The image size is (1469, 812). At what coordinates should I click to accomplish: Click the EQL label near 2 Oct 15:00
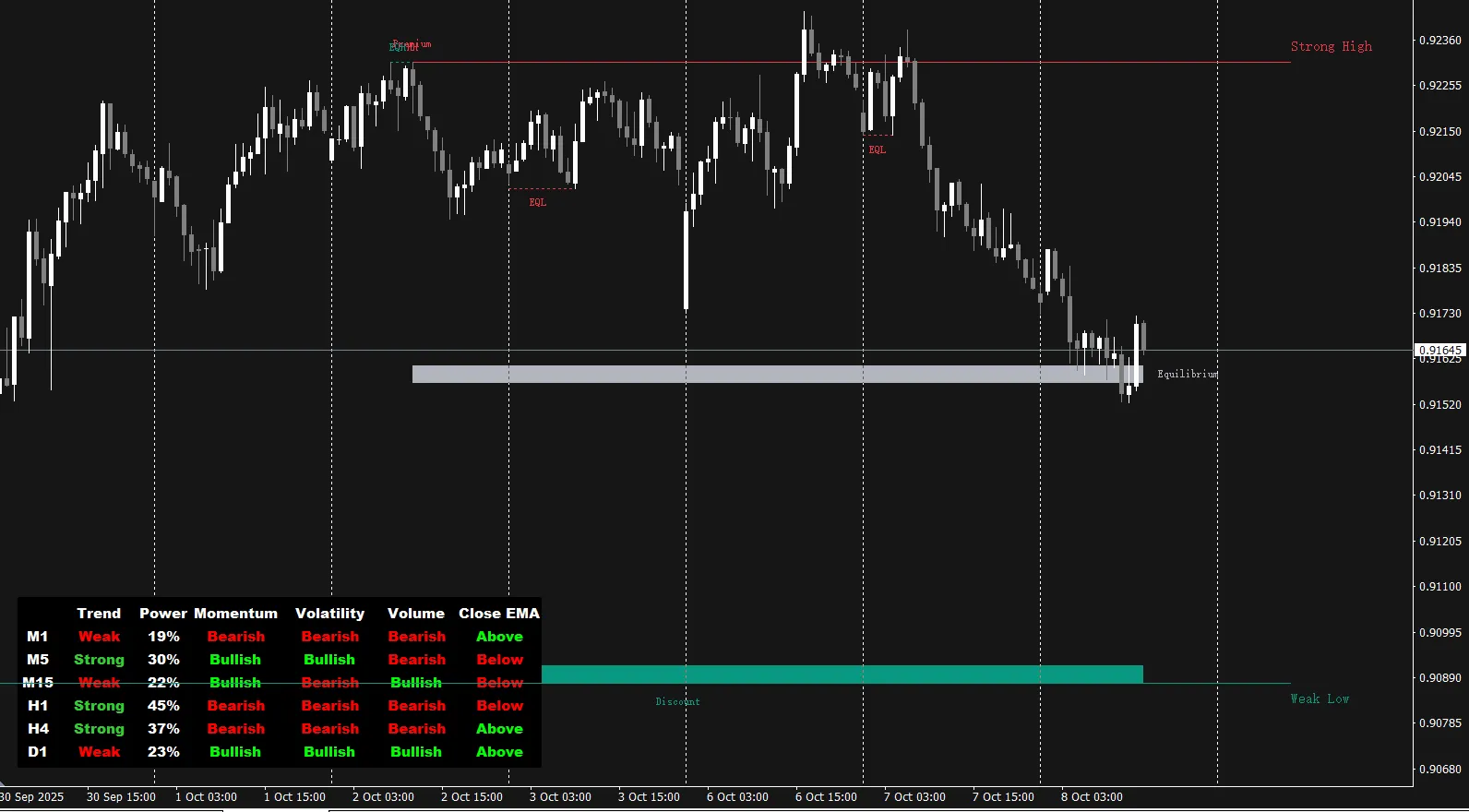tap(537, 202)
